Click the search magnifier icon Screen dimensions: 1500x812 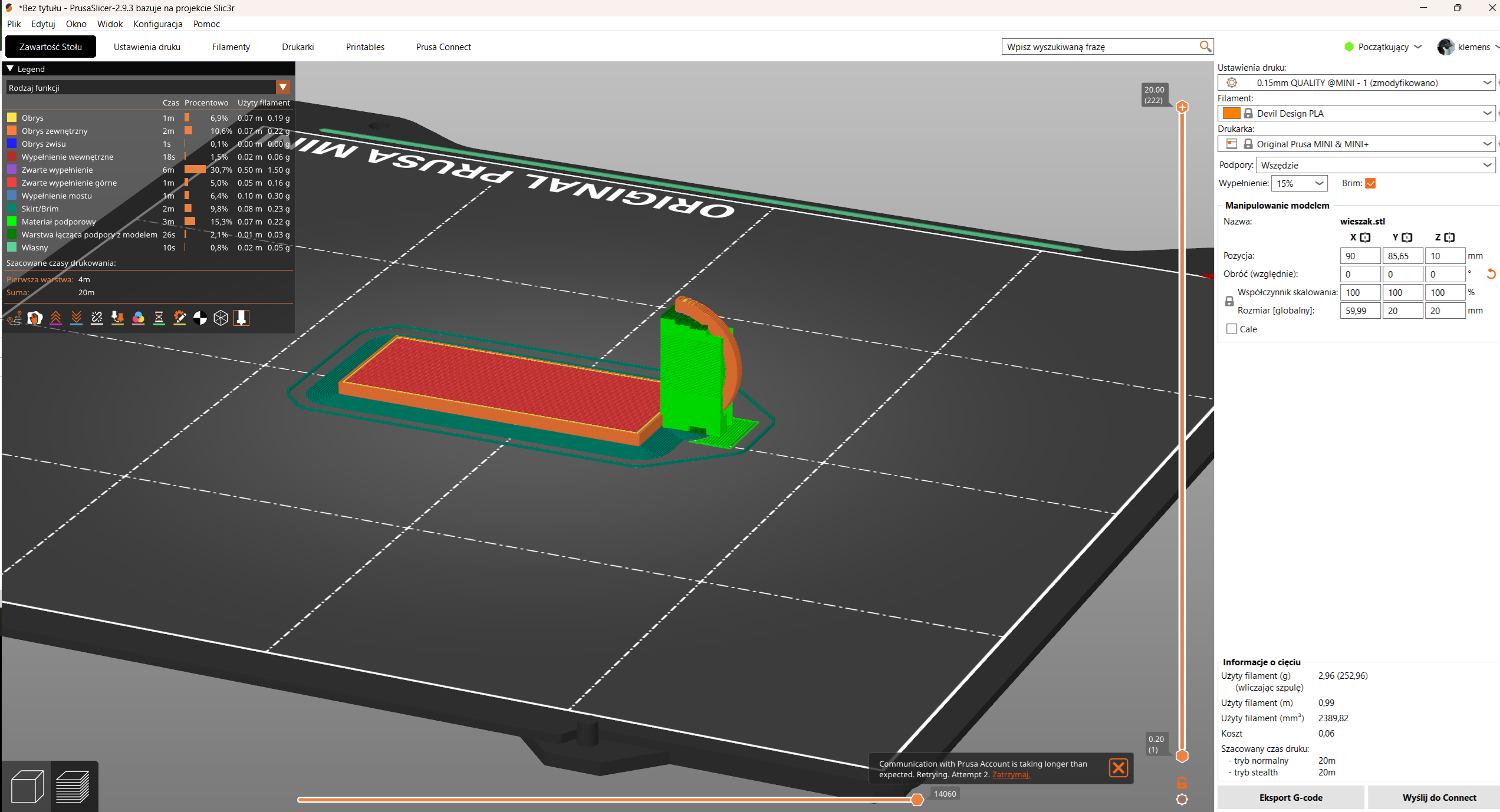pyautogui.click(x=1205, y=47)
